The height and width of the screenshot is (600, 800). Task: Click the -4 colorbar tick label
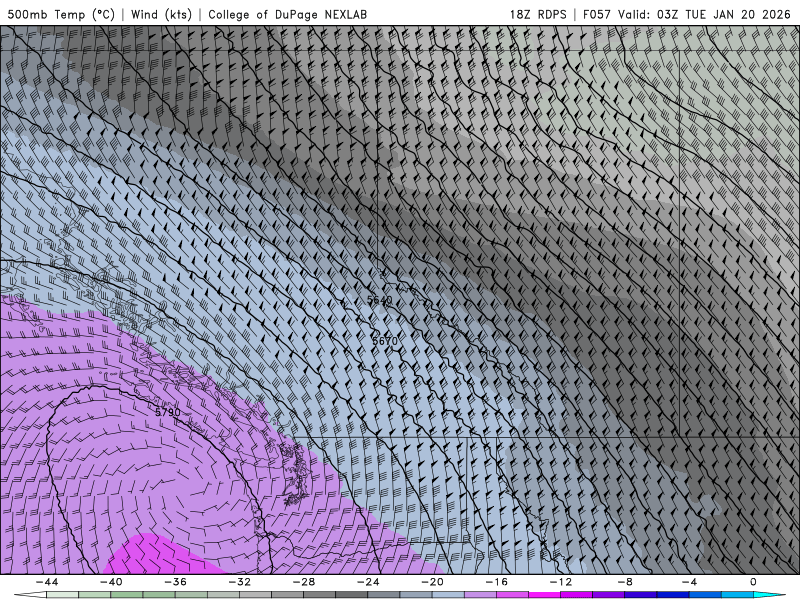[x=690, y=582]
